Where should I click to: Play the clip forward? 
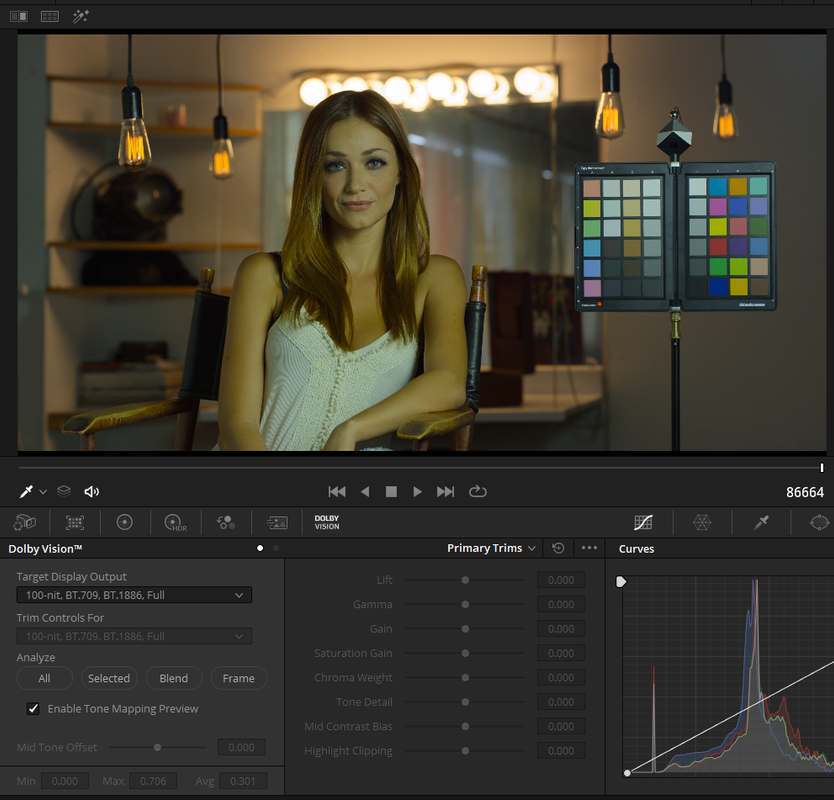pyautogui.click(x=418, y=491)
